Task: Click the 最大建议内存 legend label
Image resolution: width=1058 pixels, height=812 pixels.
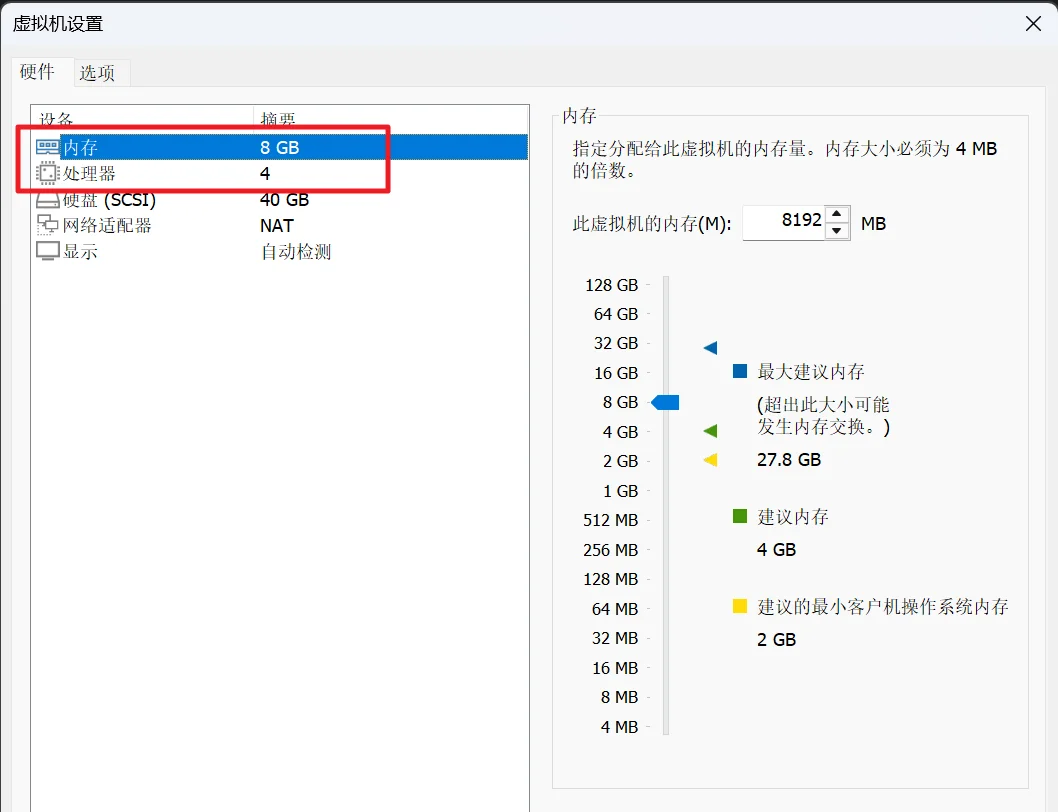Action: (x=810, y=371)
